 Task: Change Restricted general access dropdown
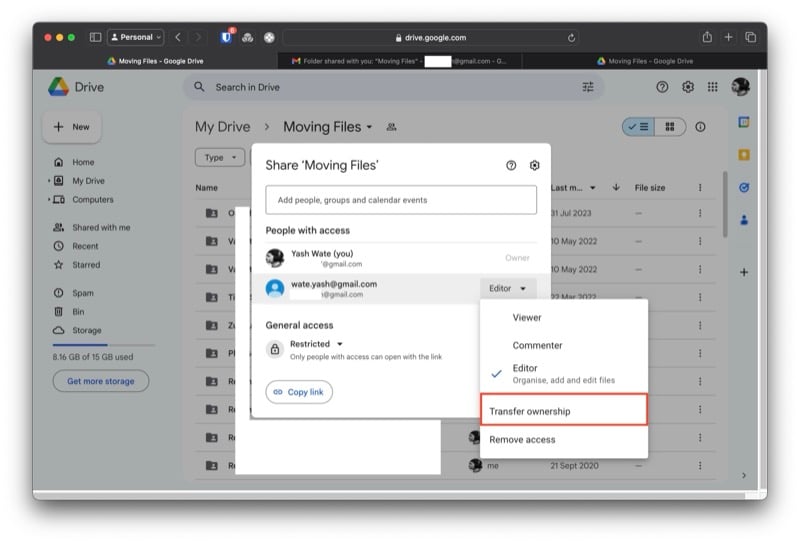[x=316, y=344]
